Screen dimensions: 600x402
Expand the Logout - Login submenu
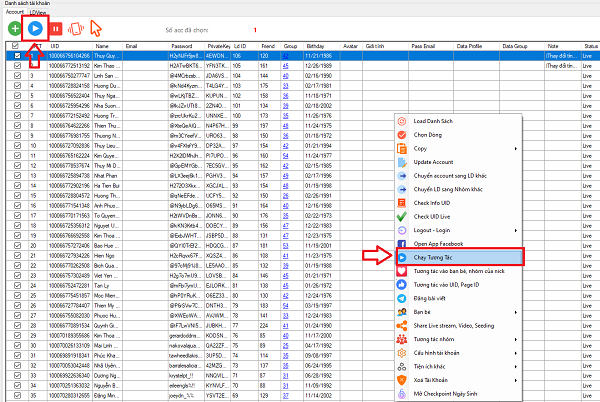[x=516, y=230]
